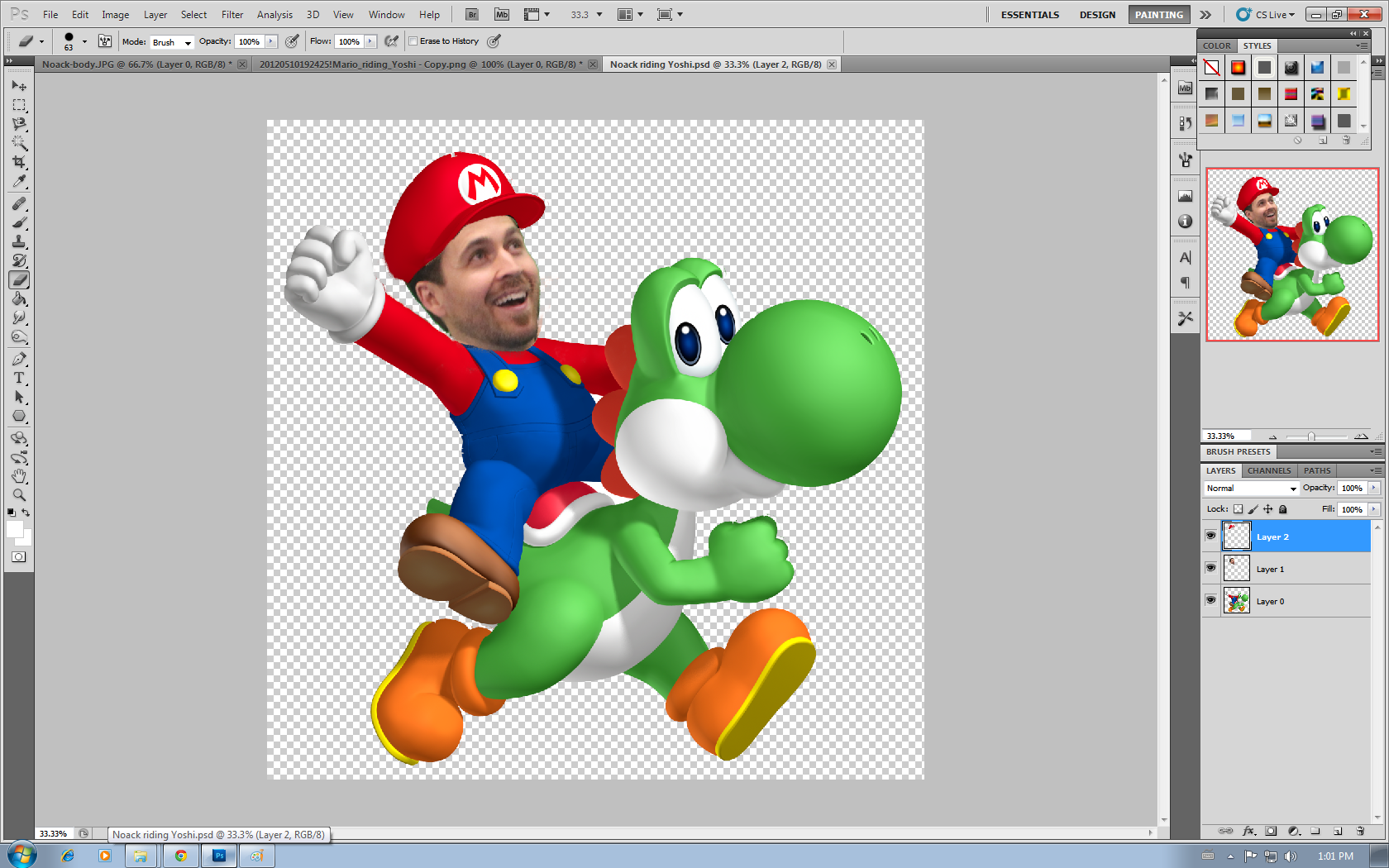Viewport: 1389px width, 868px height.
Task: Open the Analysis menu
Action: [274, 14]
